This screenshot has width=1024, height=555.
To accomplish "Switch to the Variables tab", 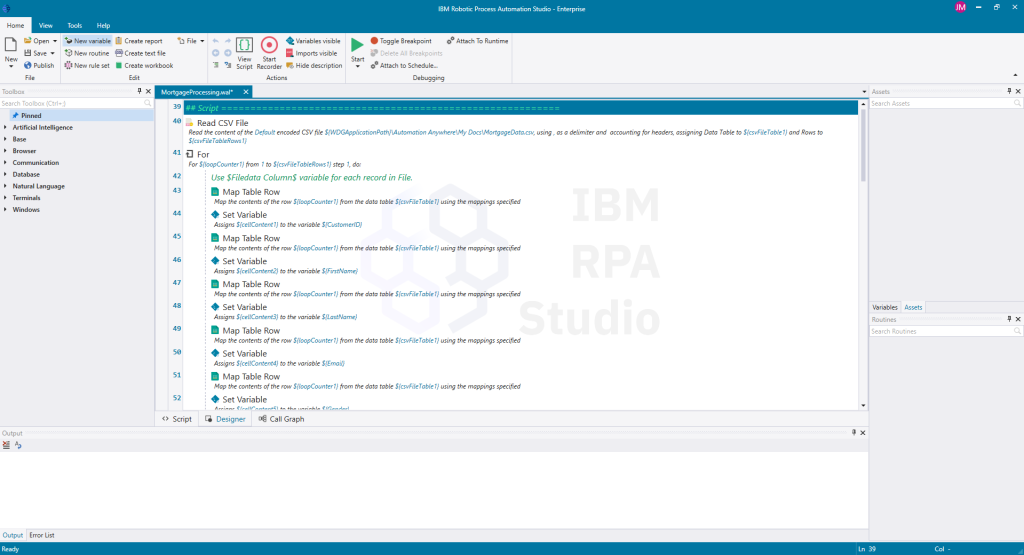I will [x=885, y=307].
